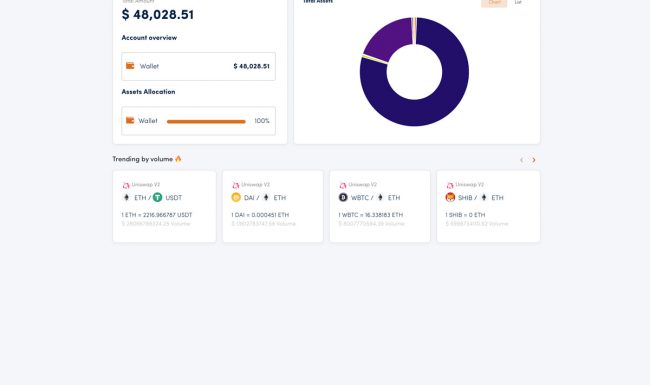Show next trending pairs with the right arrow
This screenshot has width=650, height=385.
coord(534,160)
